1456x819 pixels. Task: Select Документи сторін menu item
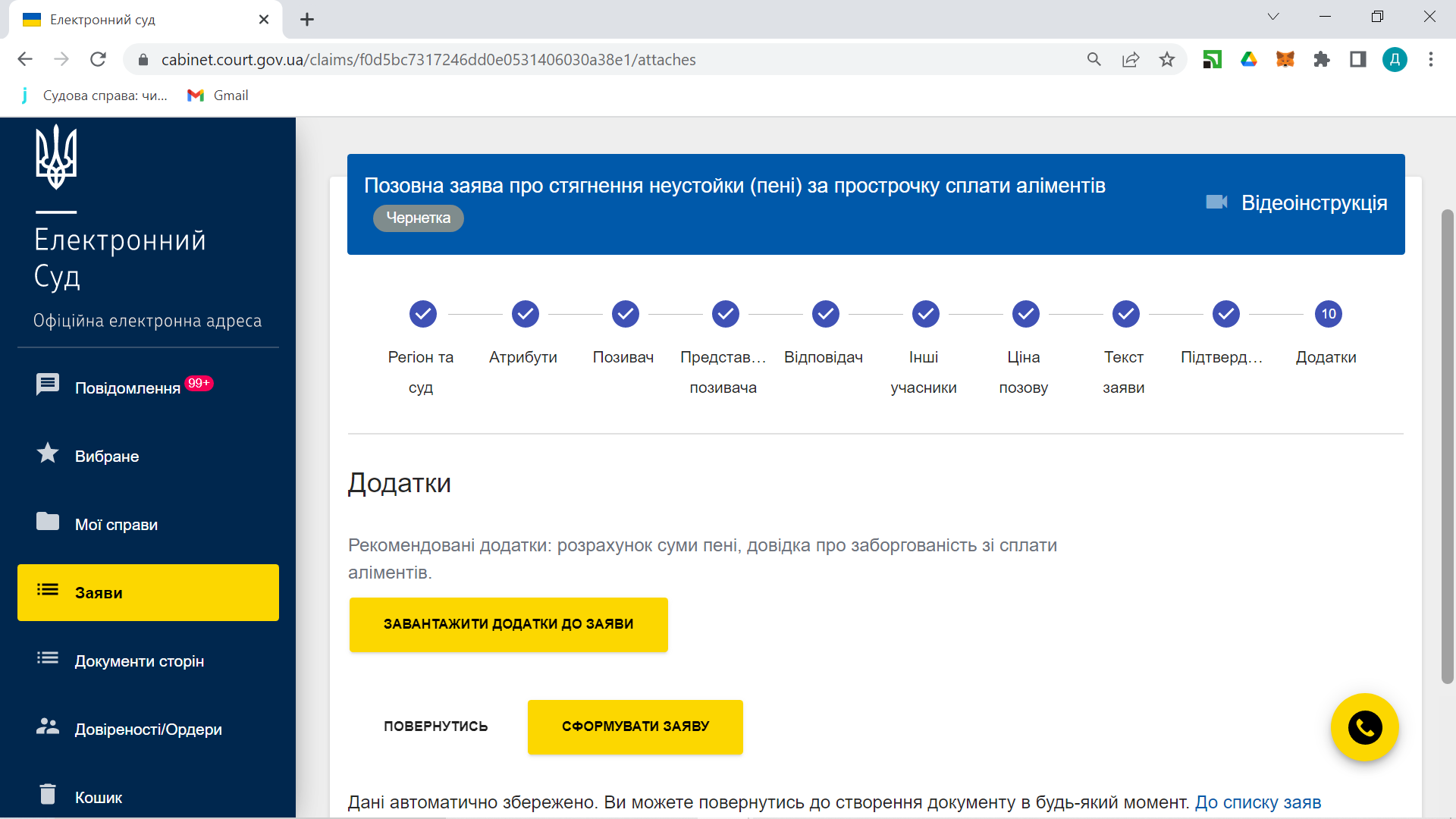(x=139, y=661)
